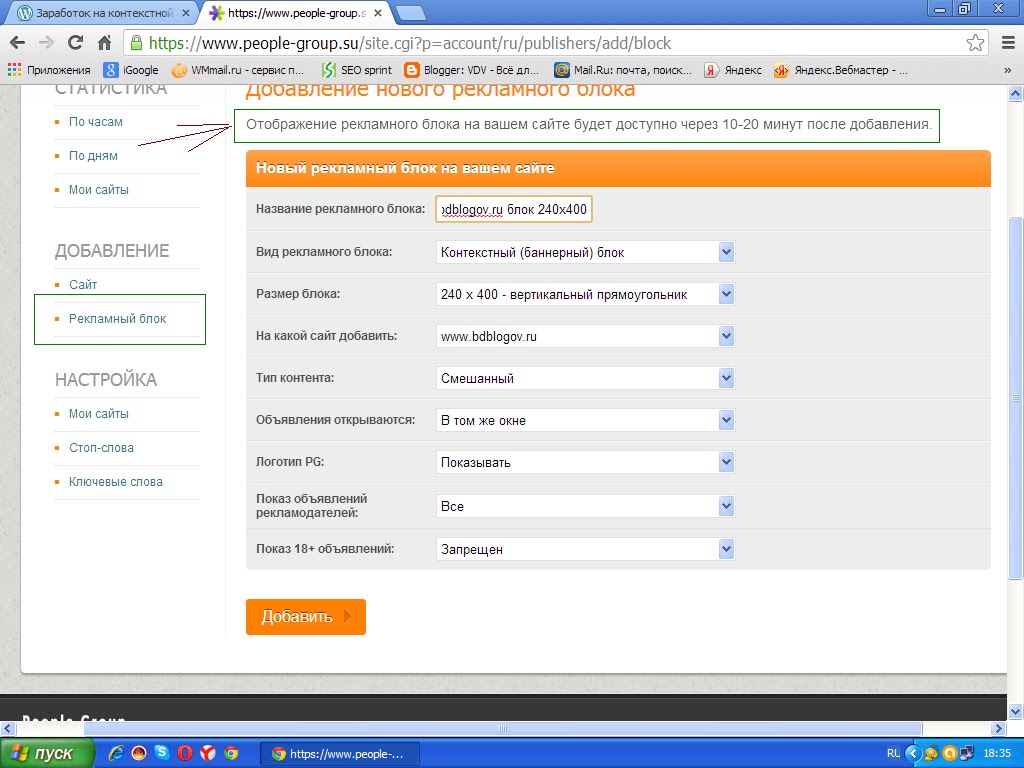Open the Показ 18+ объявлений dropdown
Viewport: 1024px width, 768px height.
click(x=585, y=549)
